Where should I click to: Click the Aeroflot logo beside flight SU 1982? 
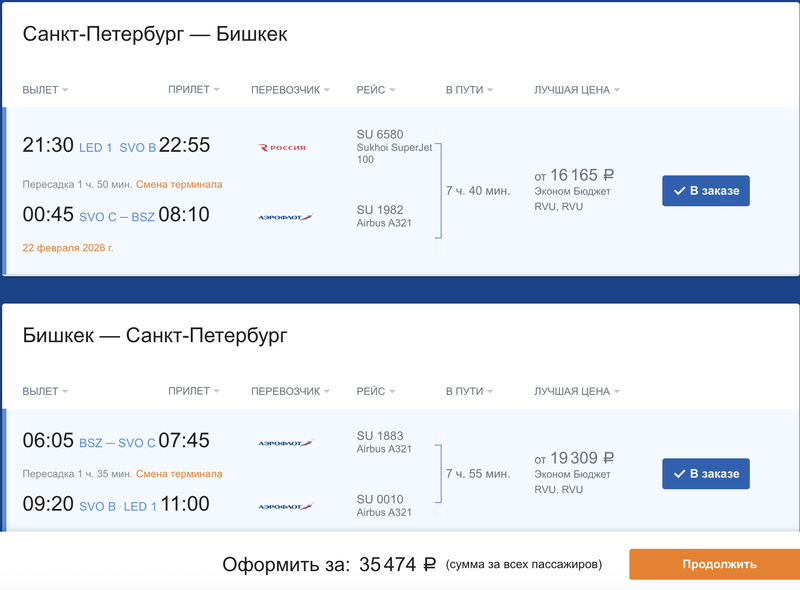[285, 216]
